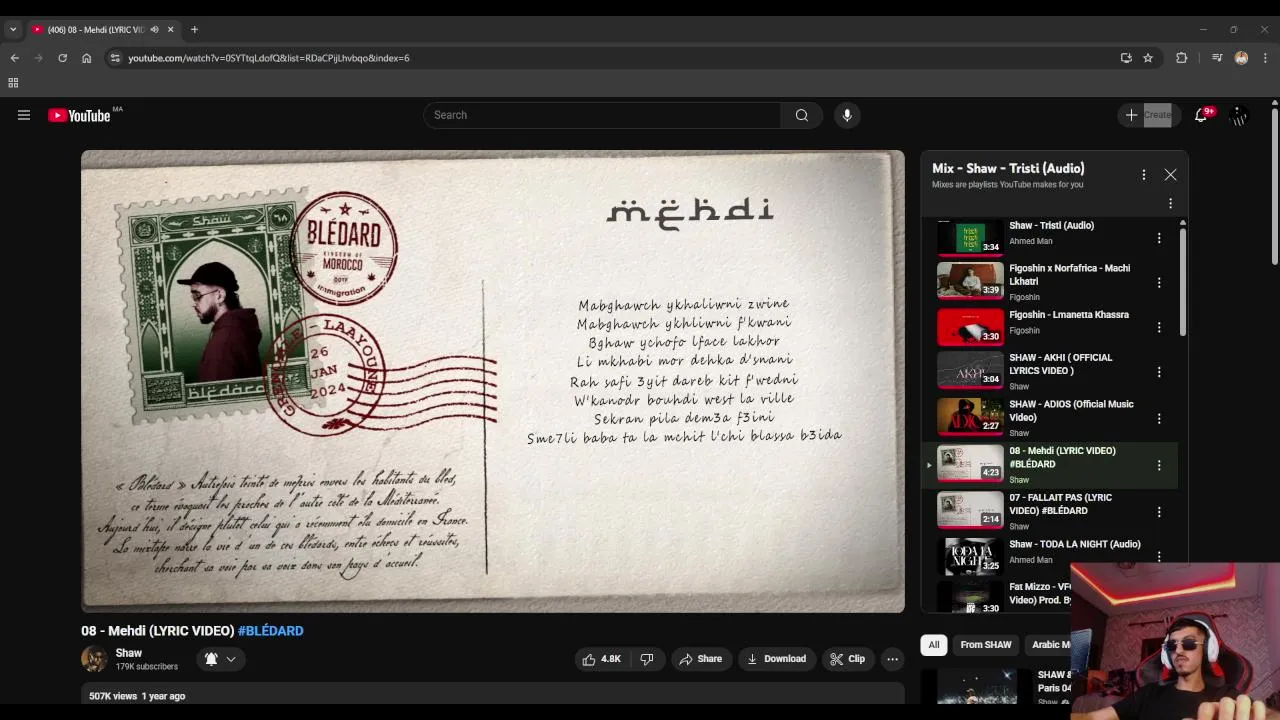Open options for TODA LA NIGHT video
Viewport: 1280px width, 720px height.
click(x=1159, y=556)
